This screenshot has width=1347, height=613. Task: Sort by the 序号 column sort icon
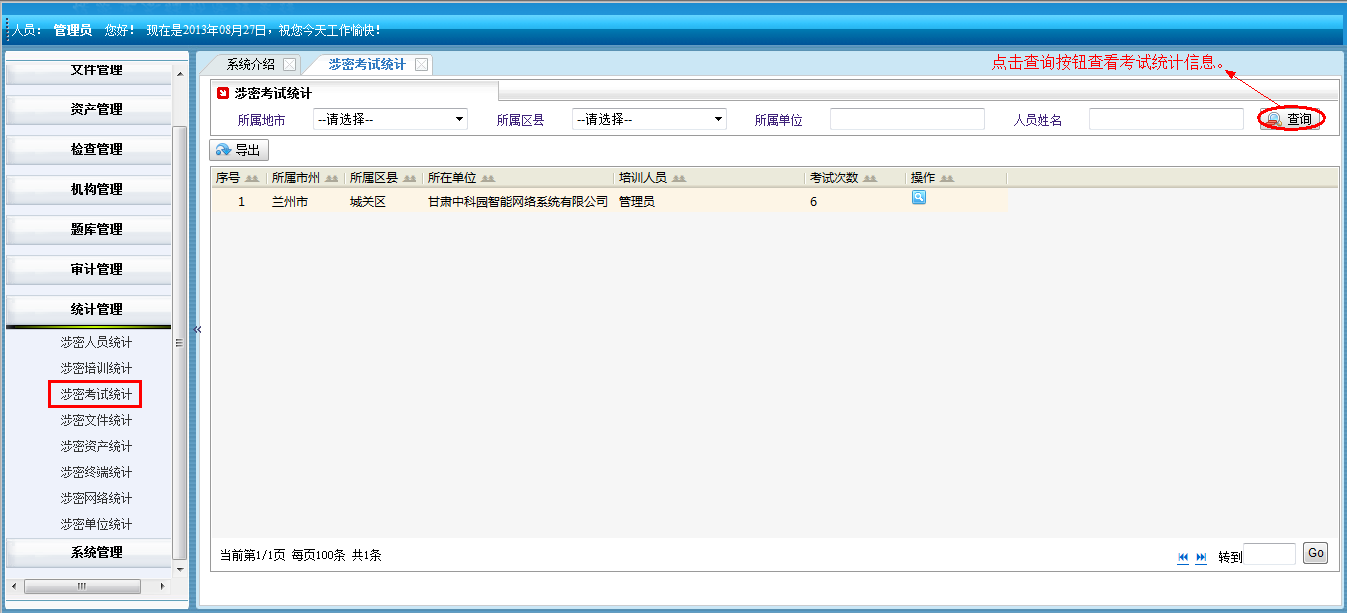coord(252,178)
